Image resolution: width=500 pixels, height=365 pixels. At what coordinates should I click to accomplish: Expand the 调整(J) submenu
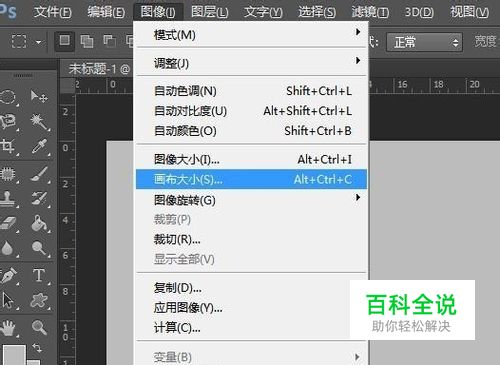(251, 63)
